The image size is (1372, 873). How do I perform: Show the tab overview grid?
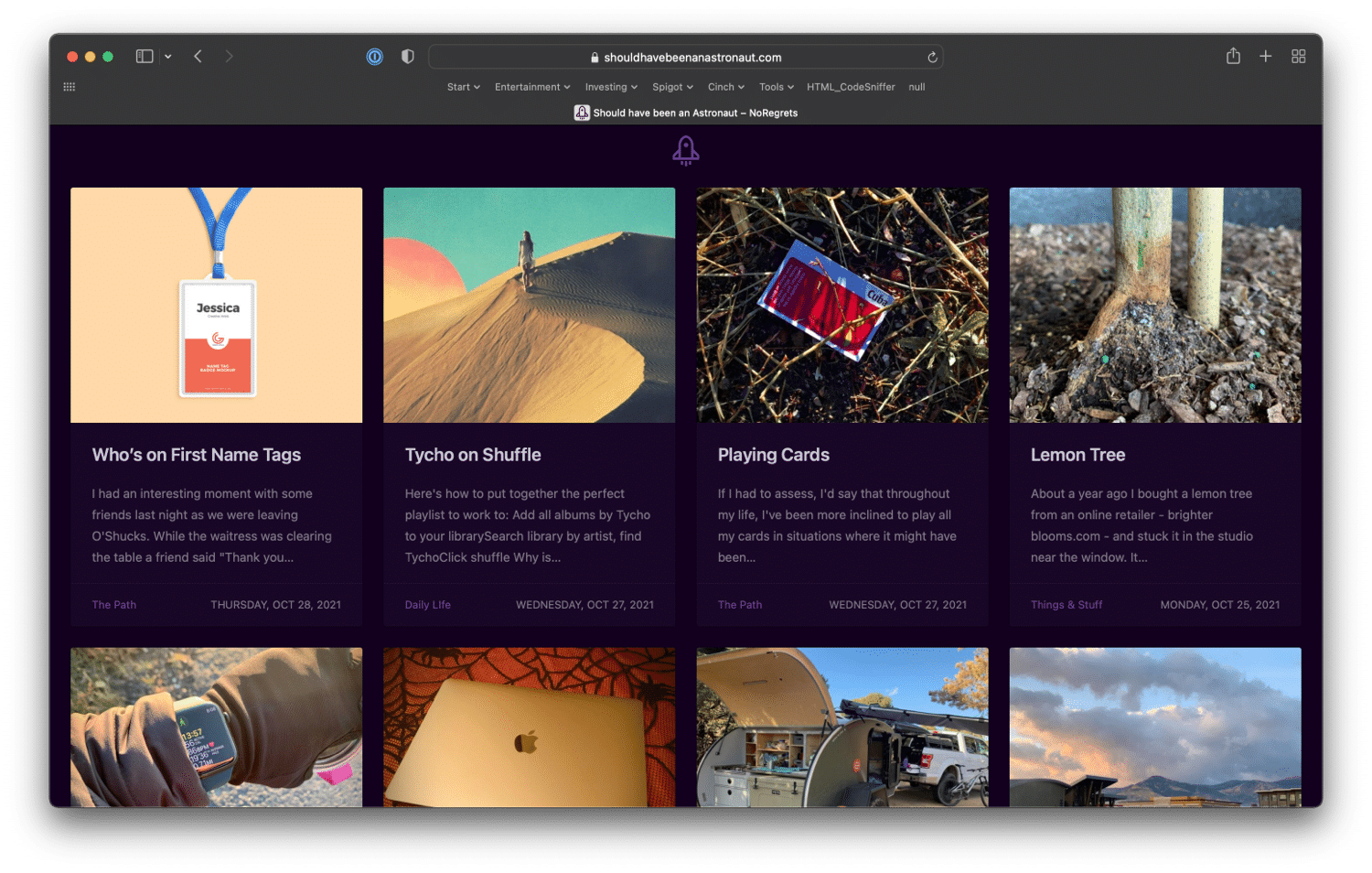(x=1298, y=57)
